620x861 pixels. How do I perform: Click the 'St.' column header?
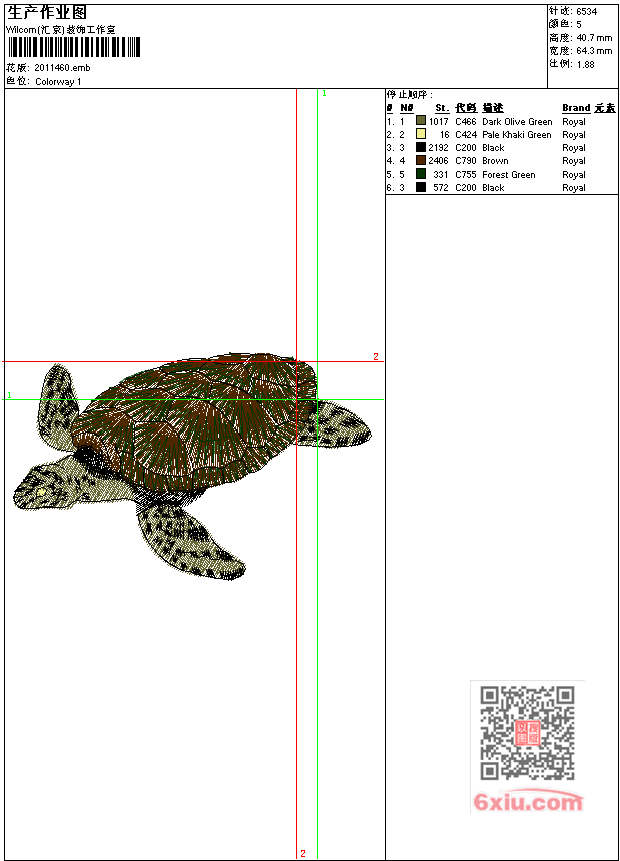[x=441, y=108]
